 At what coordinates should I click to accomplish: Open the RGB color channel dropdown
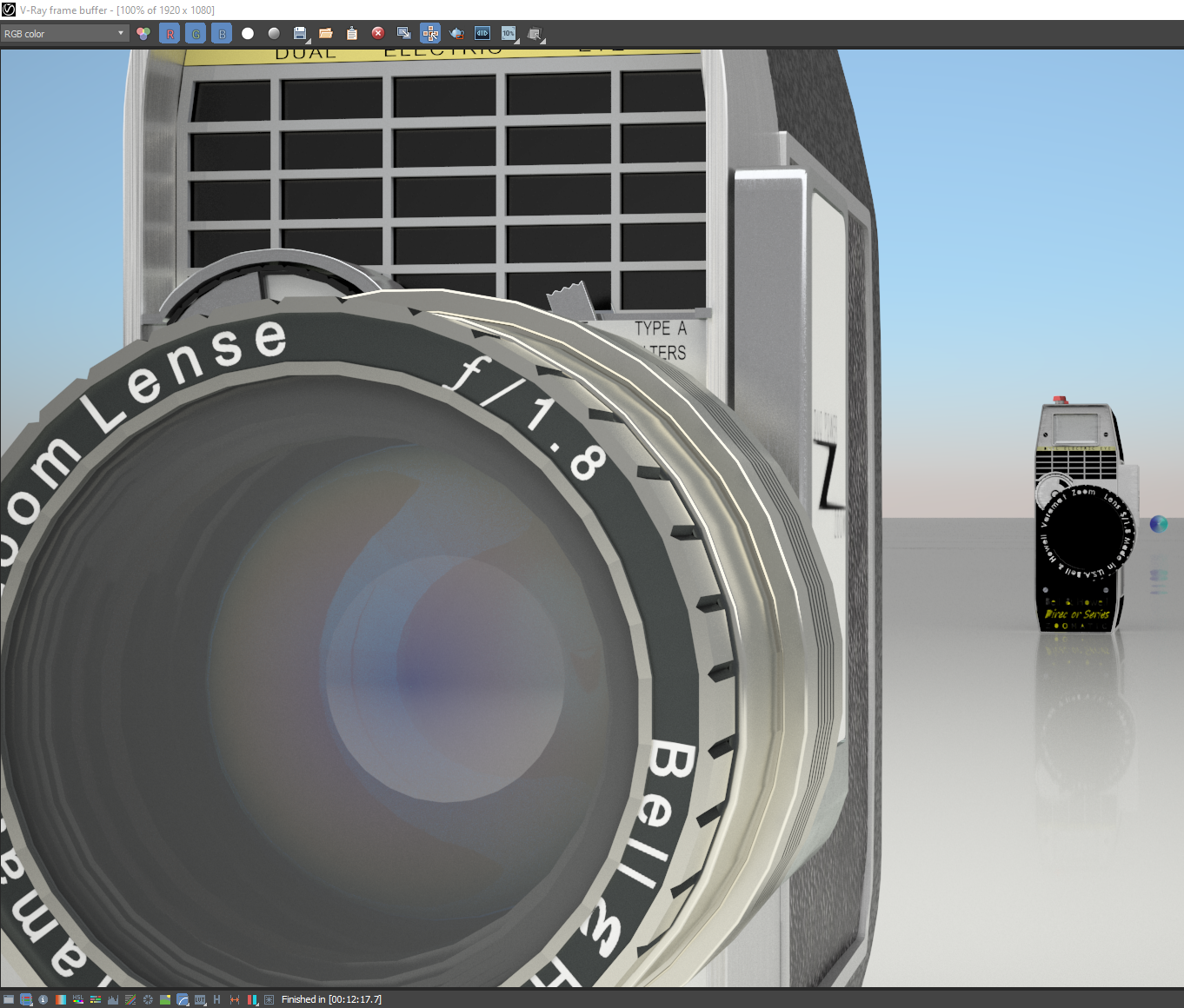tap(65, 33)
